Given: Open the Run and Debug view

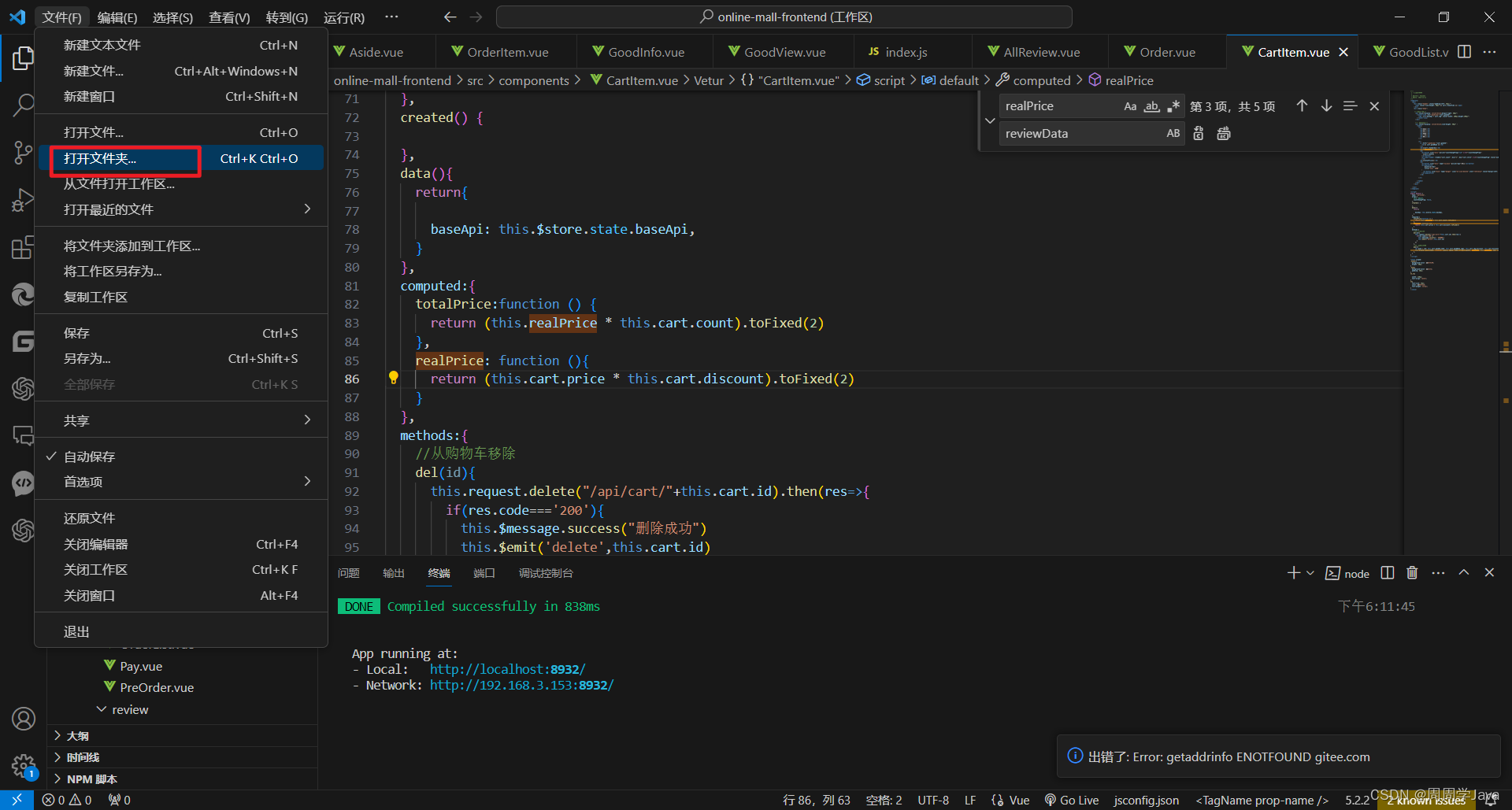Looking at the screenshot, I should [x=23, y=200].
